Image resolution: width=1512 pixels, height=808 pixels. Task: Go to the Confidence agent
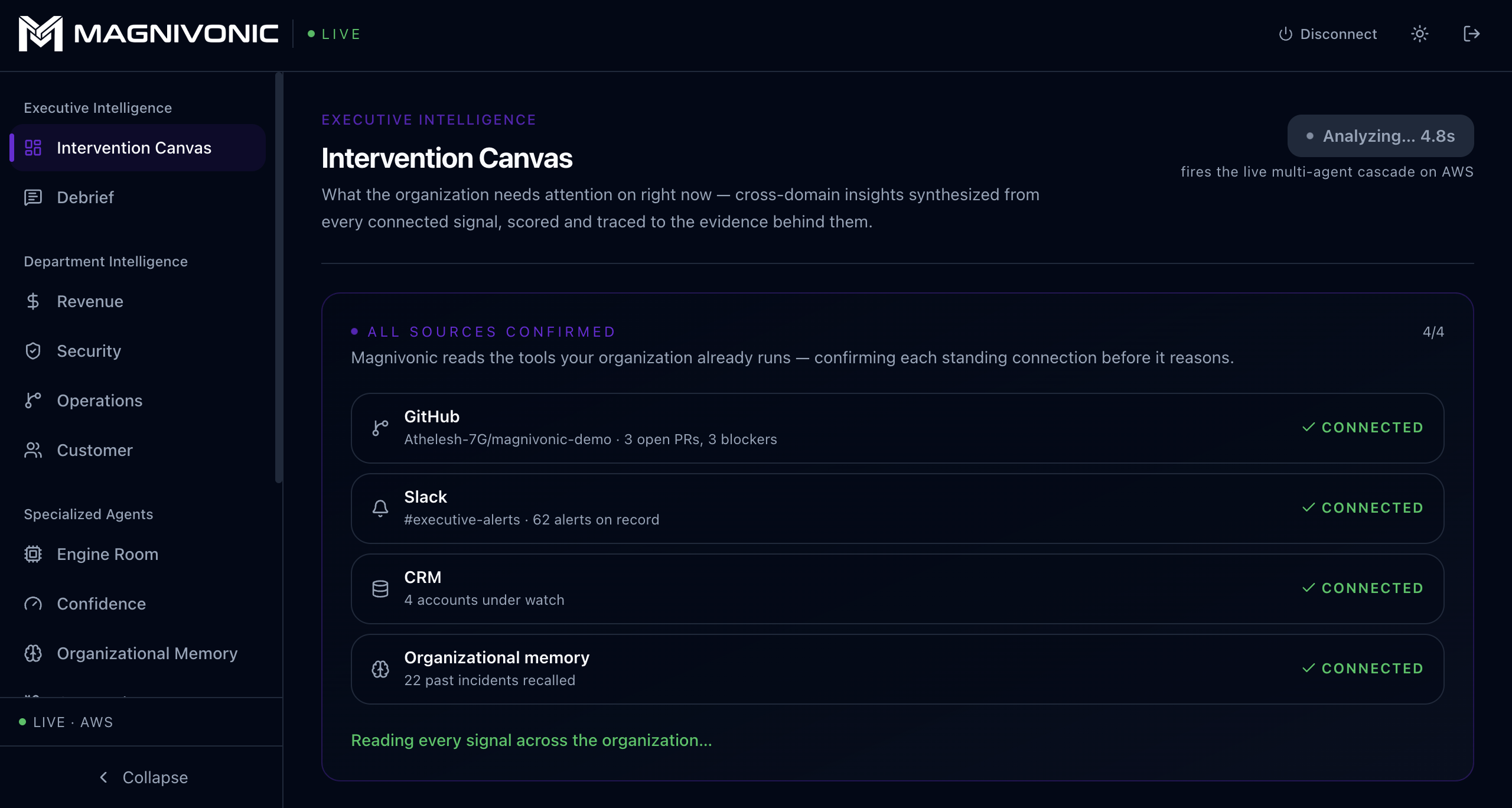click(x=138, y=604)
